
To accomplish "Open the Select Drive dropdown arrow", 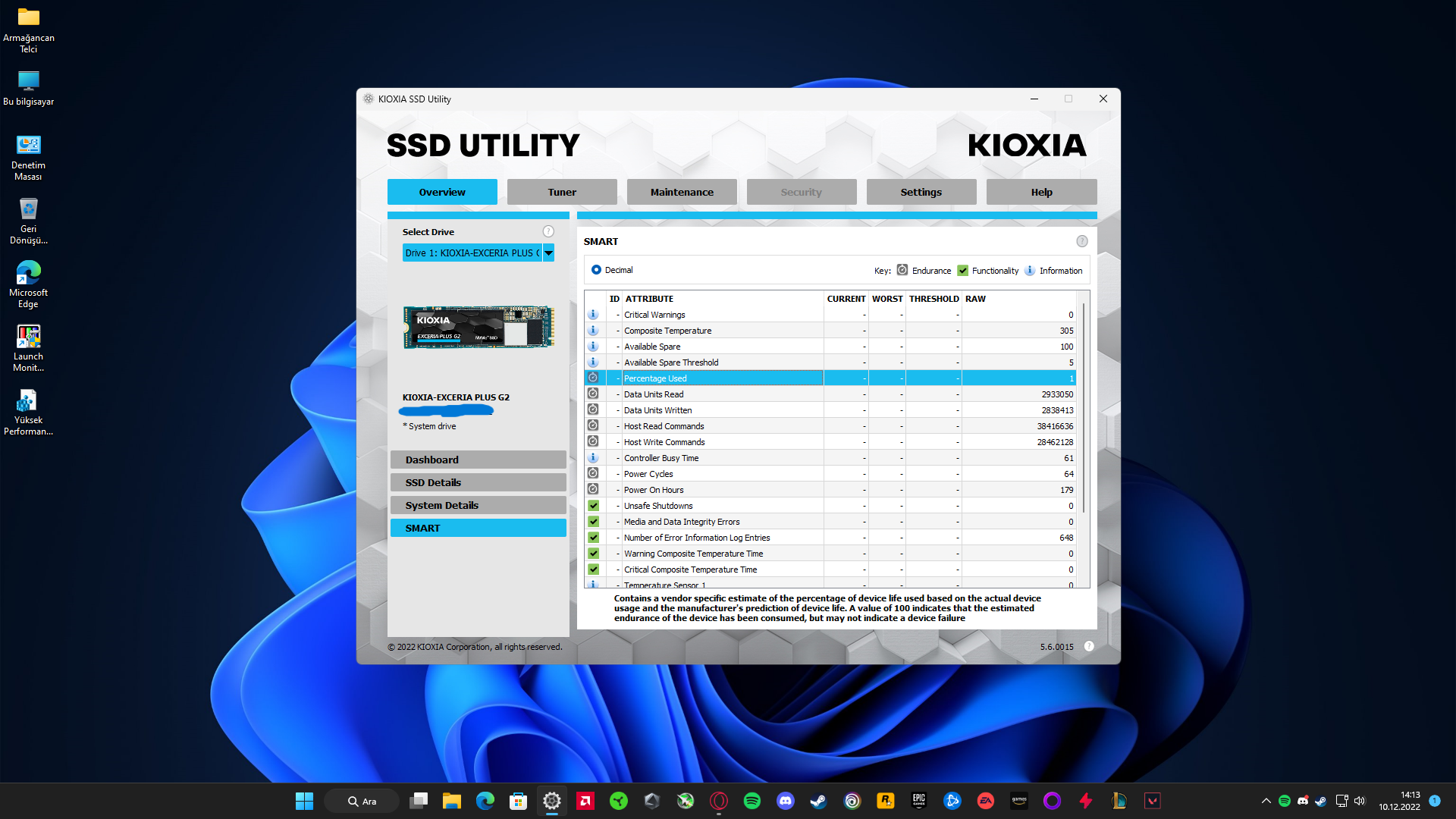I will [x=548, y=253].
